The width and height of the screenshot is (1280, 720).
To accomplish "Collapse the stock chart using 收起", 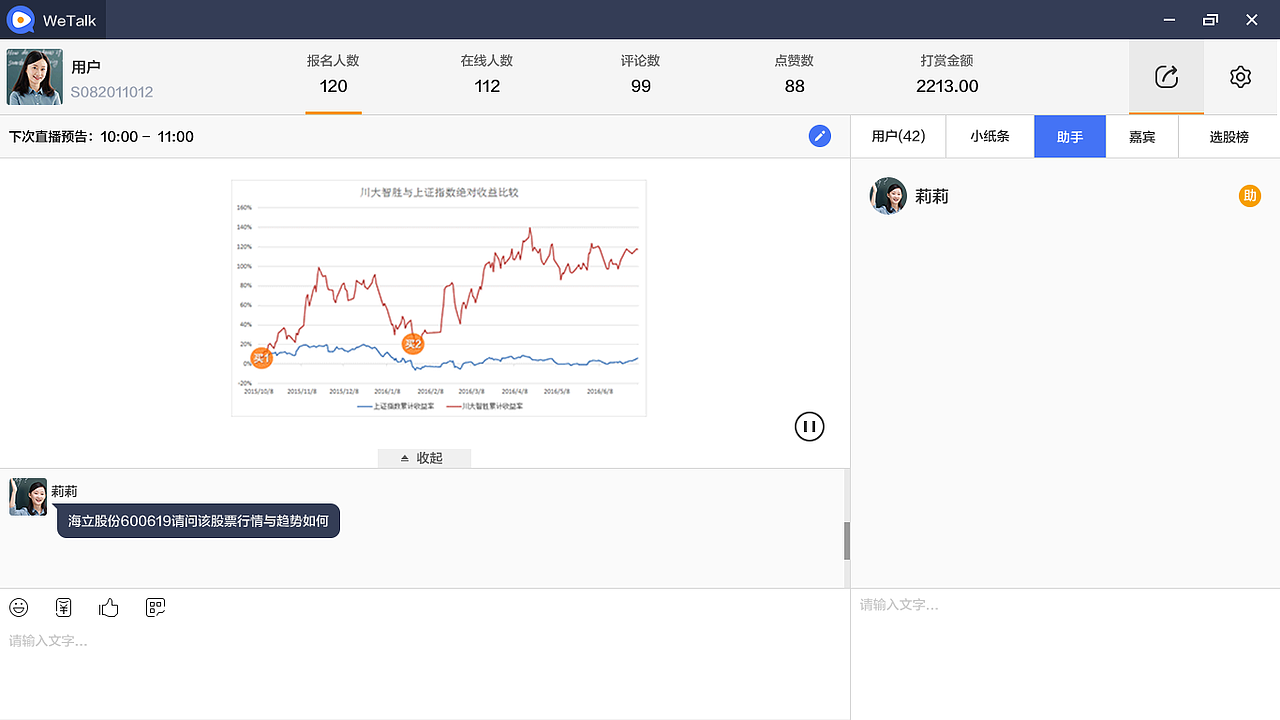I will pyautogui.click(x=424, y=457).
